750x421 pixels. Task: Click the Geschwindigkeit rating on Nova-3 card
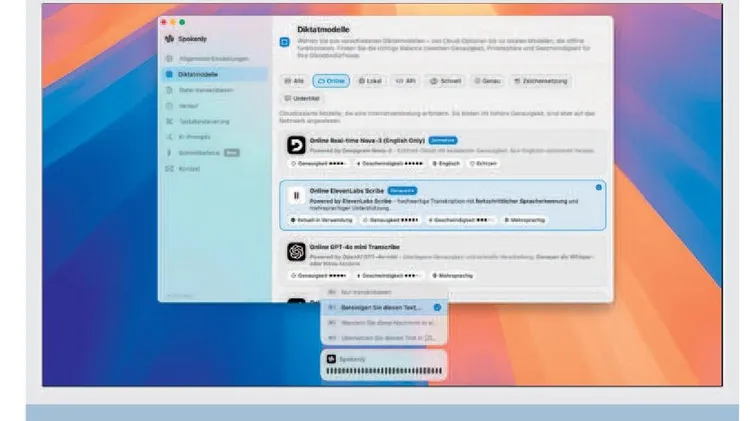pyautogui.click(x=390, y=164)
